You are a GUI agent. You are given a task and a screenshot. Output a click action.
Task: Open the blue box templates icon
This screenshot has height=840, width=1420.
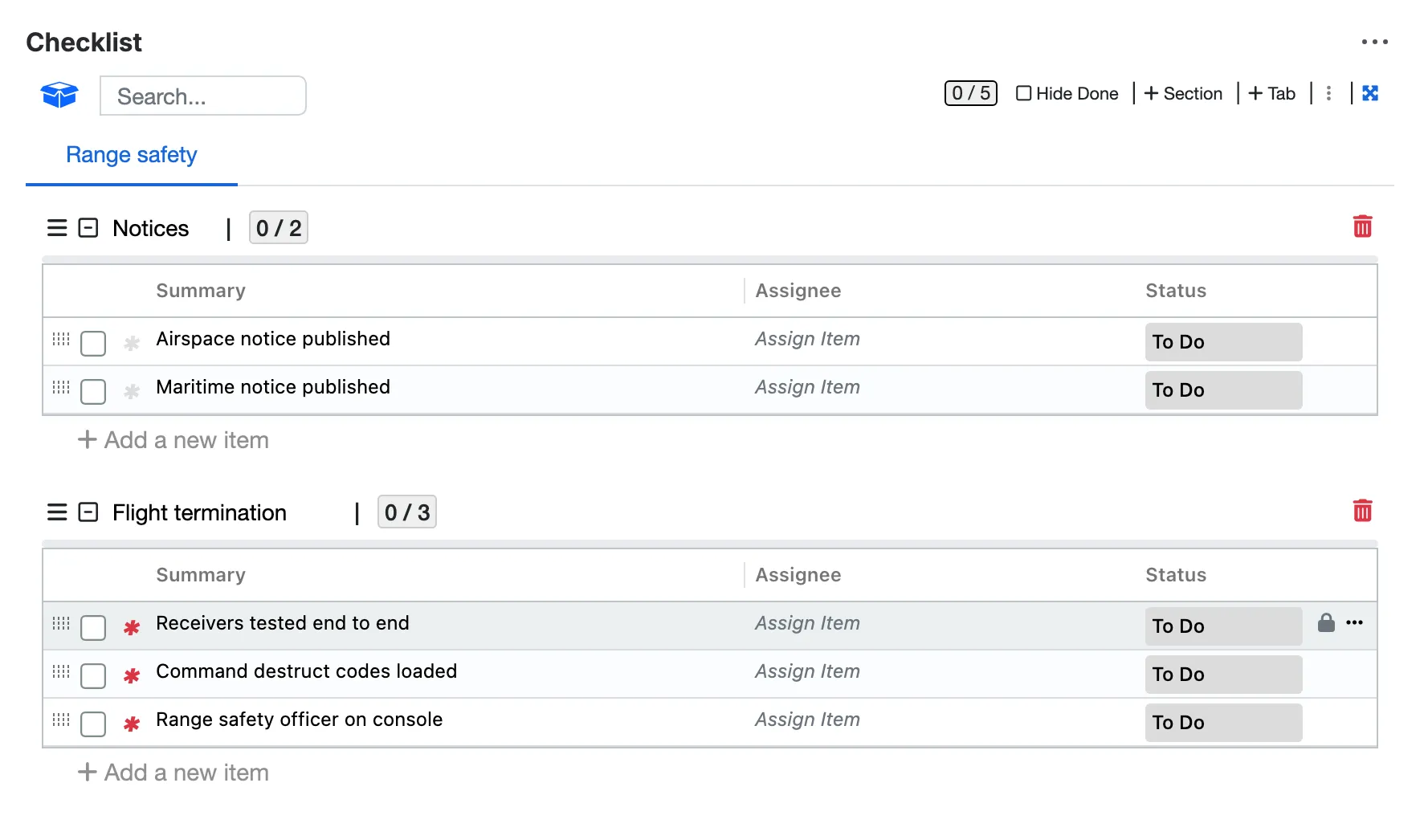59,95
